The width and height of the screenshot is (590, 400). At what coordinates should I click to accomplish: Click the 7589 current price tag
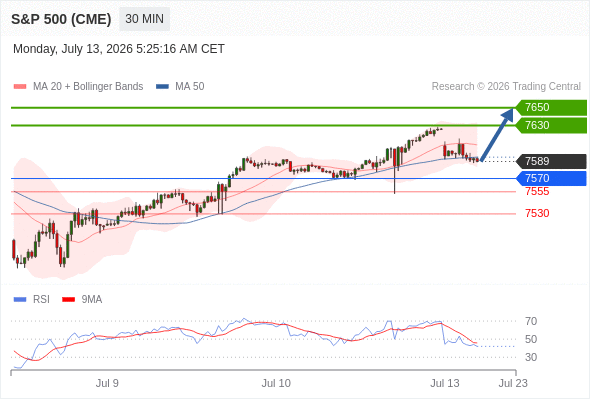[551, 161]
